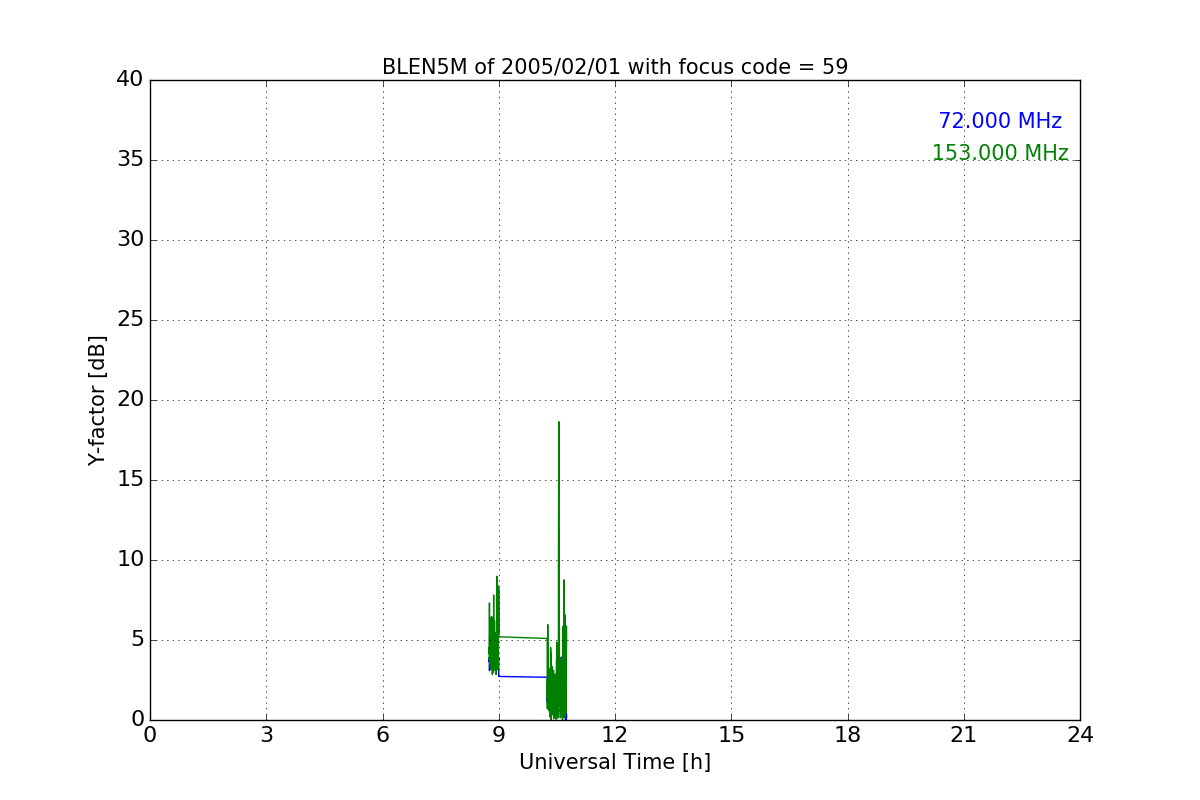This screenshot has height=800, width=1200.
Task: Click the y-axis tick label '25'
Action: pyautogui.click(x=130, y=320)
